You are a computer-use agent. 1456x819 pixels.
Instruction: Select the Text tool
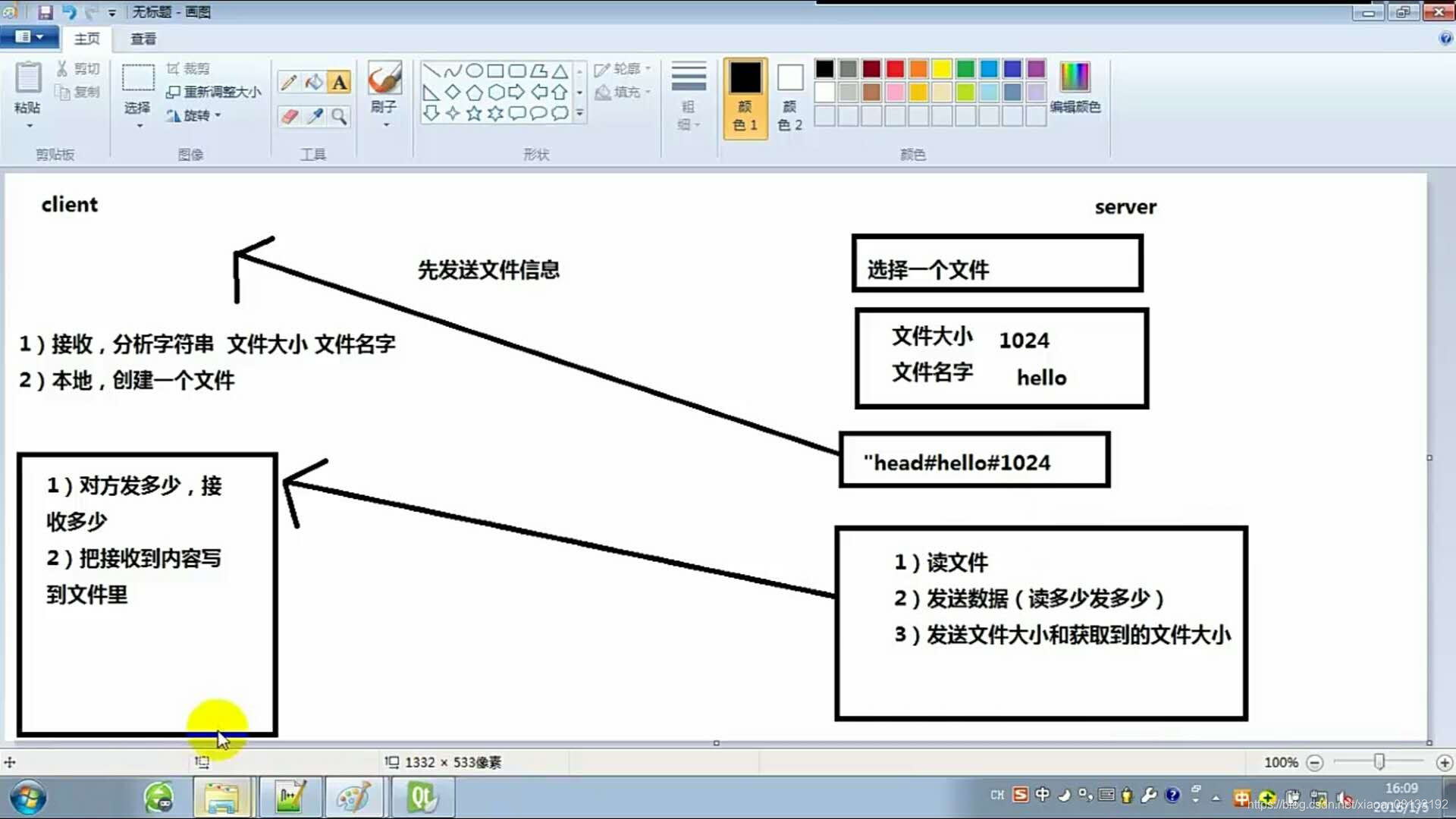coord(340,82)
